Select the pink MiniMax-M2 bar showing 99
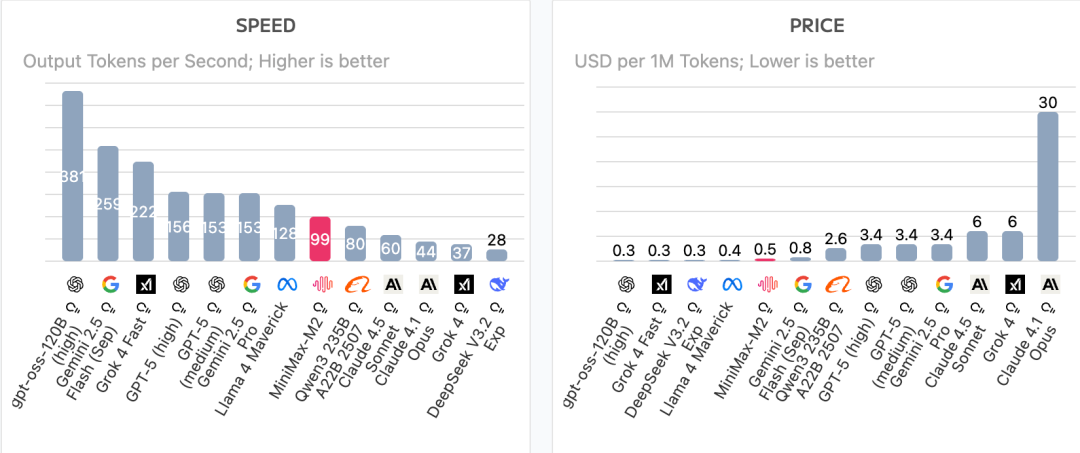 point(320,239)
